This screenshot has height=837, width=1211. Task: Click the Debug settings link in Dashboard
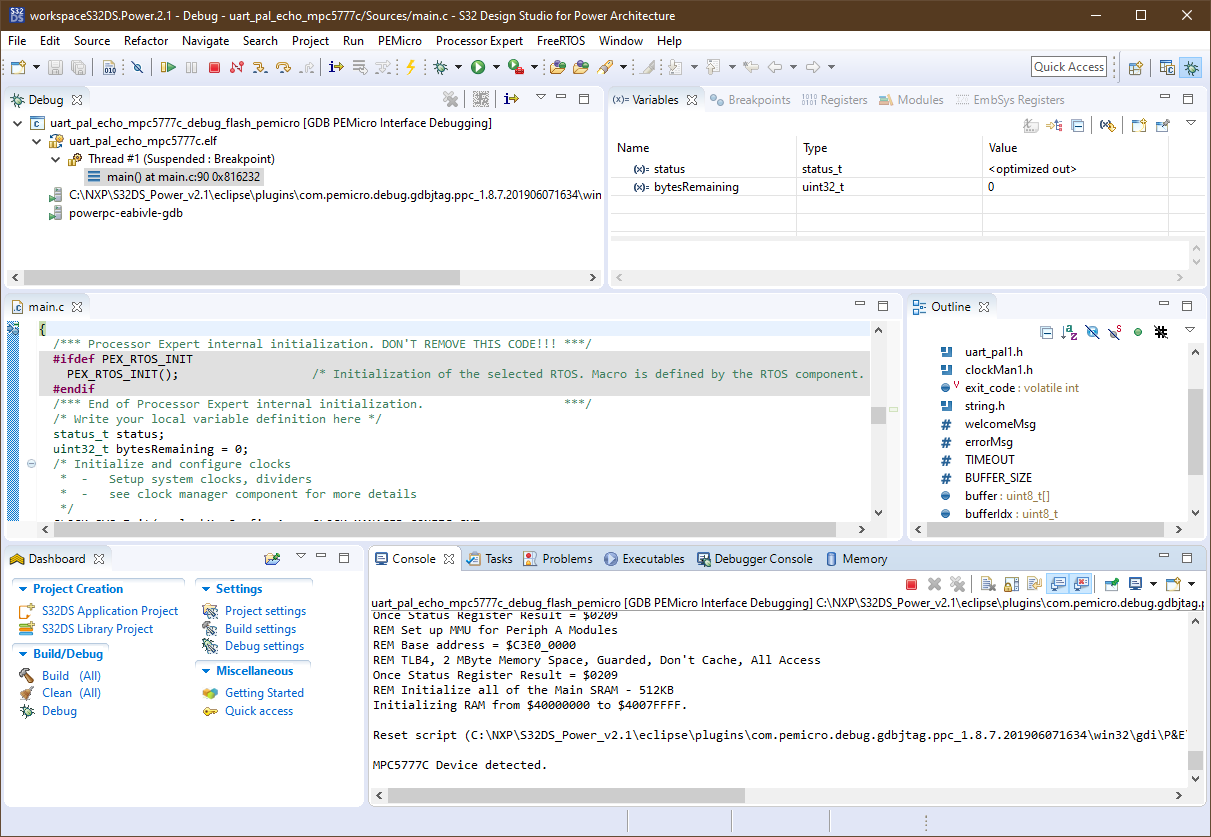pyautogui.click(x=264, y=647)
